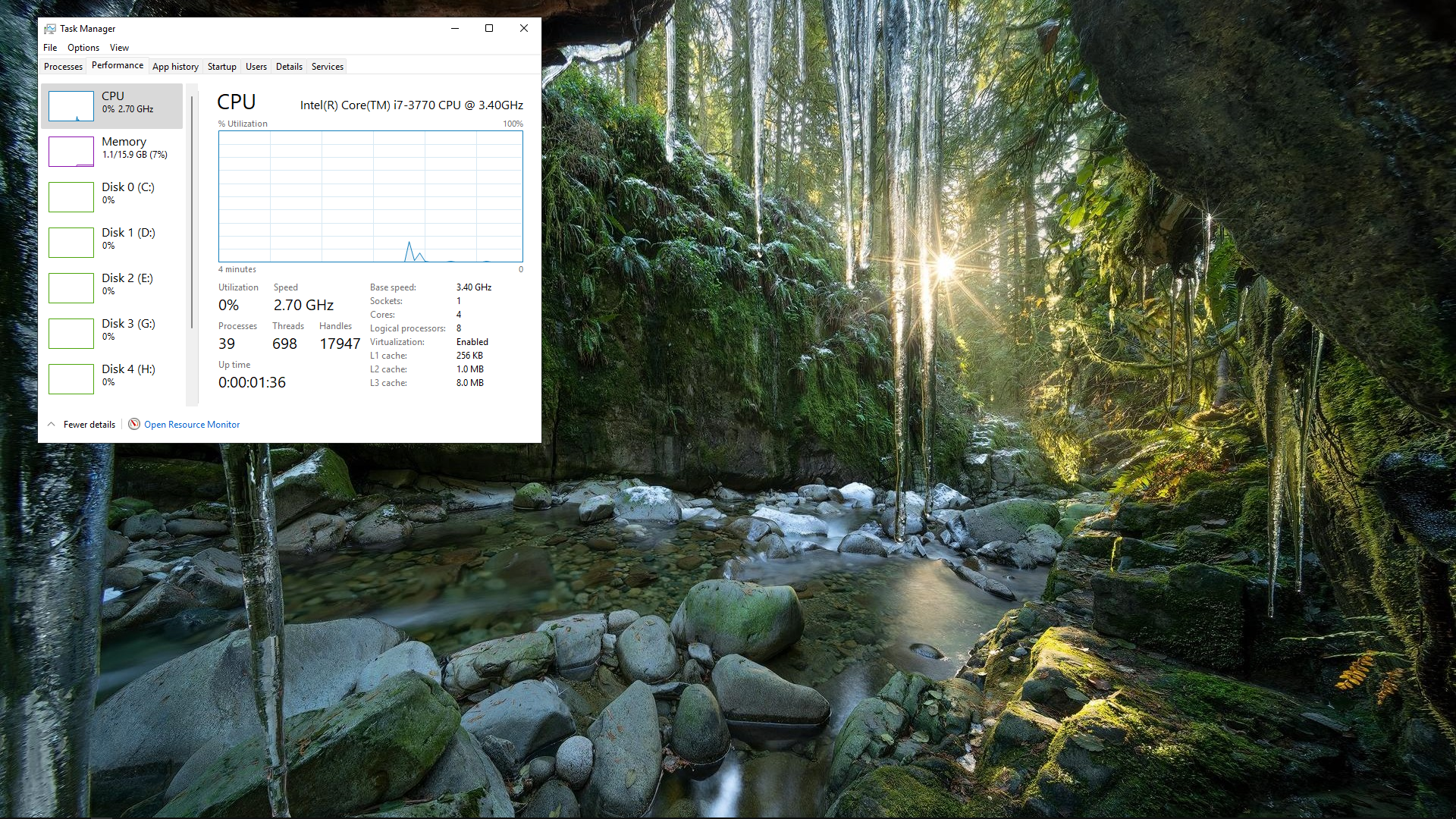
Task: Click the Memory usage text 1.1/15.9 GB
Action: pyautogui.click(x=135, y=155)
